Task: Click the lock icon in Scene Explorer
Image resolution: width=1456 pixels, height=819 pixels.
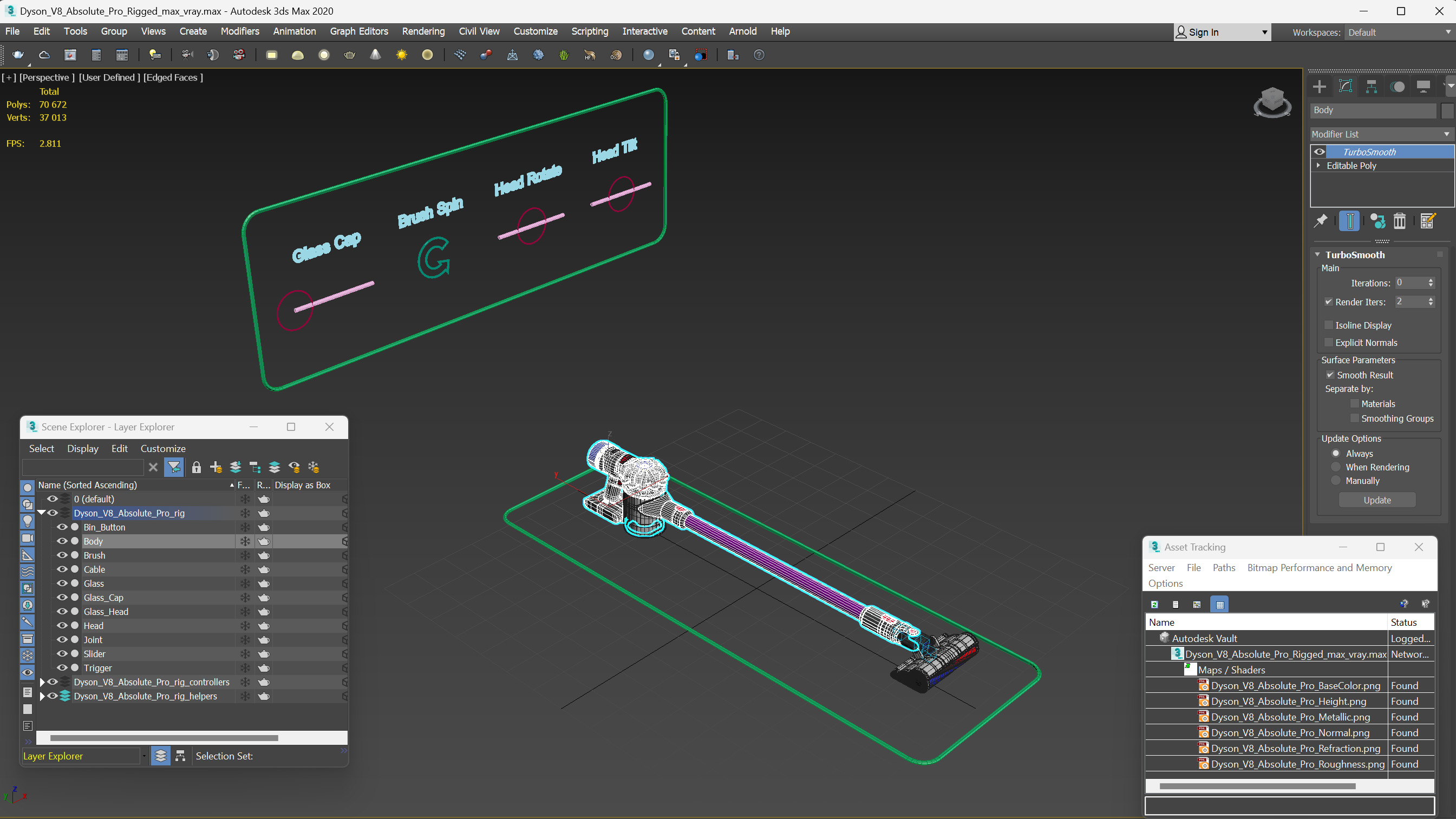Action: tap(196, 468)
